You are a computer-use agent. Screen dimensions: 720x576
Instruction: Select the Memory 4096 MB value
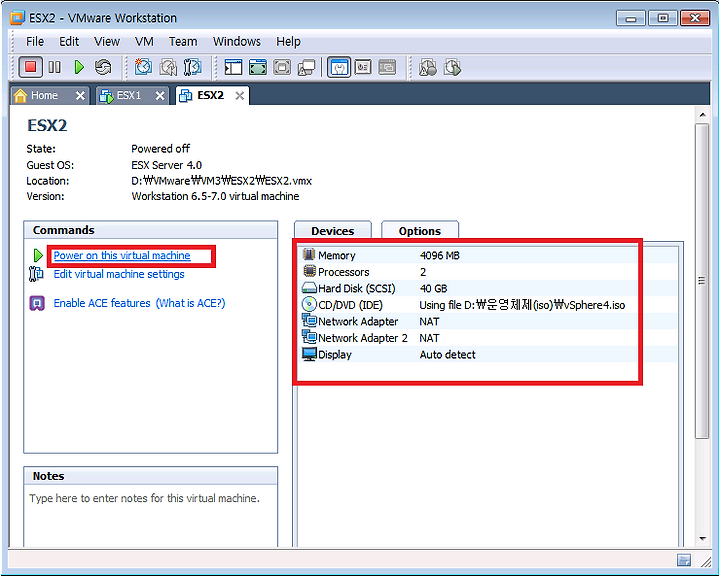tap(439, 255)
